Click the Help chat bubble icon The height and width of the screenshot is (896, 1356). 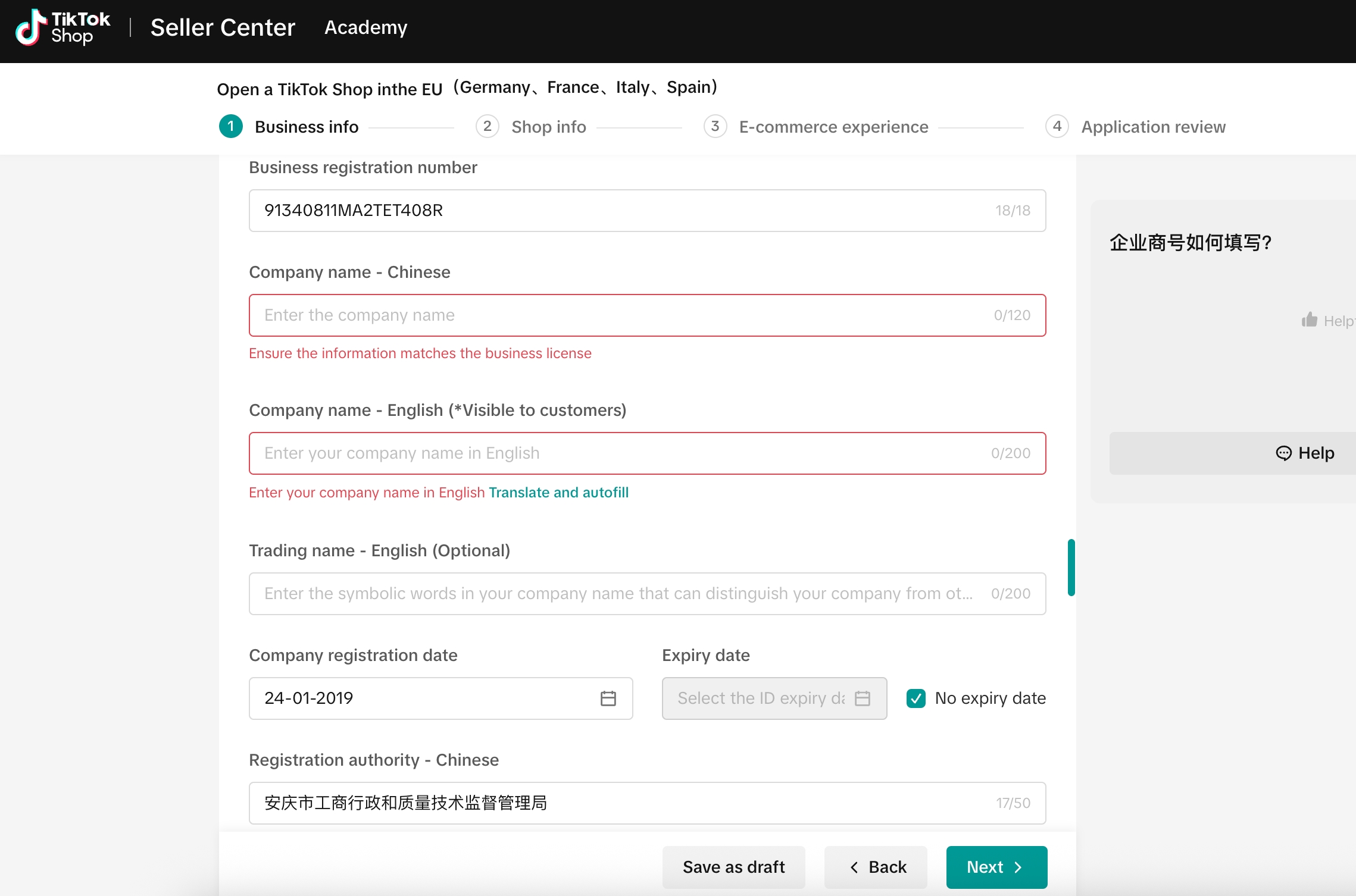point(1283,453)
